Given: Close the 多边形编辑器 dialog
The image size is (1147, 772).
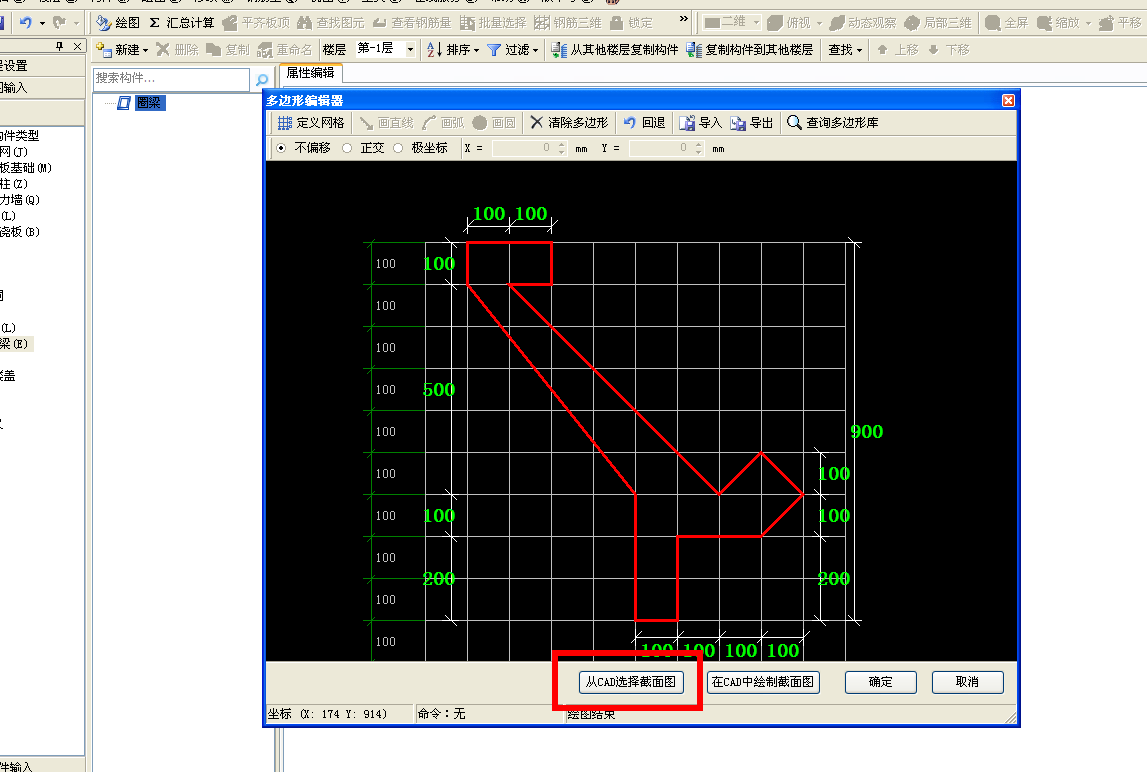Looking at the screenshot, I should point(1008,100).
